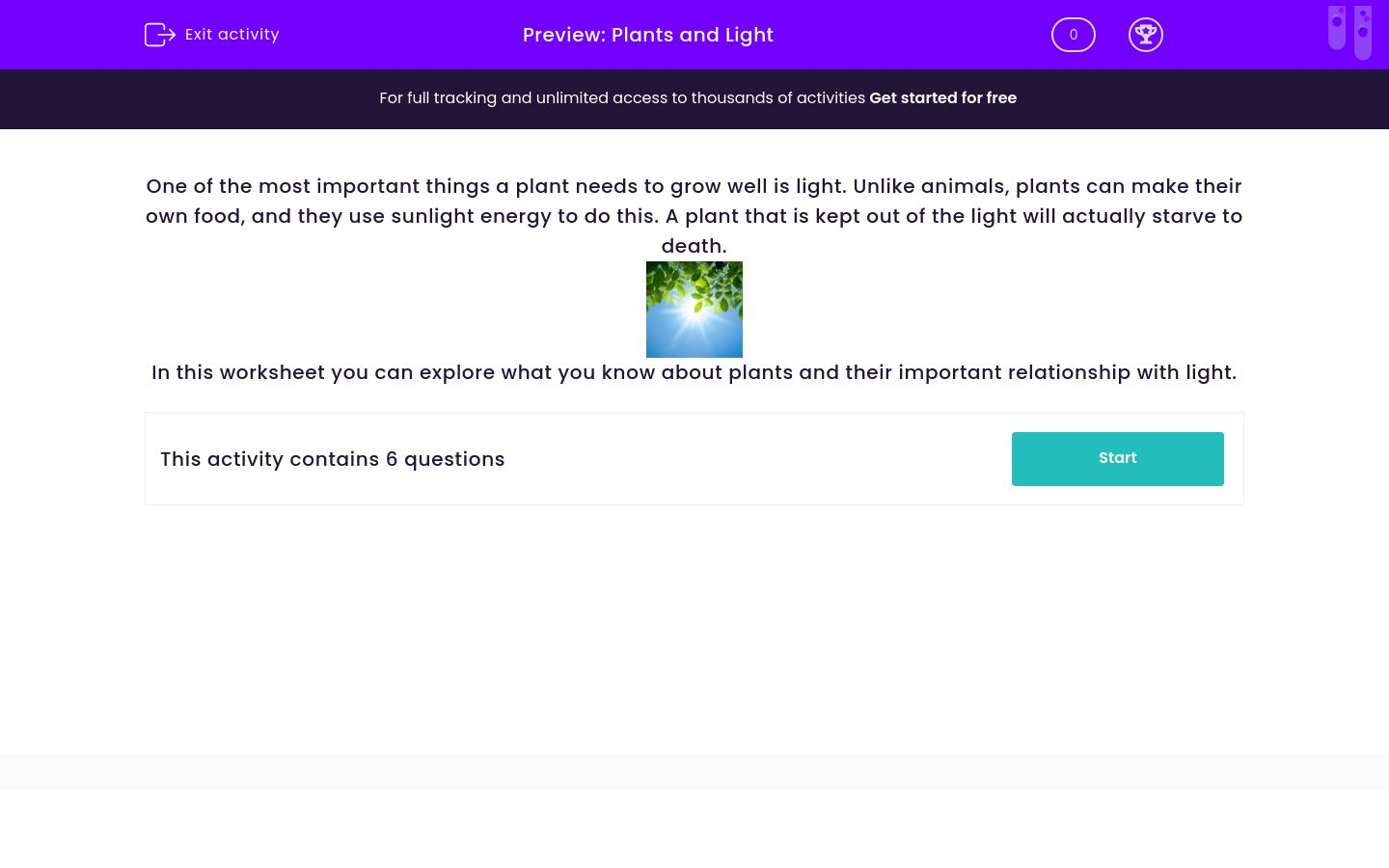
Task: Click the Exit activity door icon
Action: 160,35
